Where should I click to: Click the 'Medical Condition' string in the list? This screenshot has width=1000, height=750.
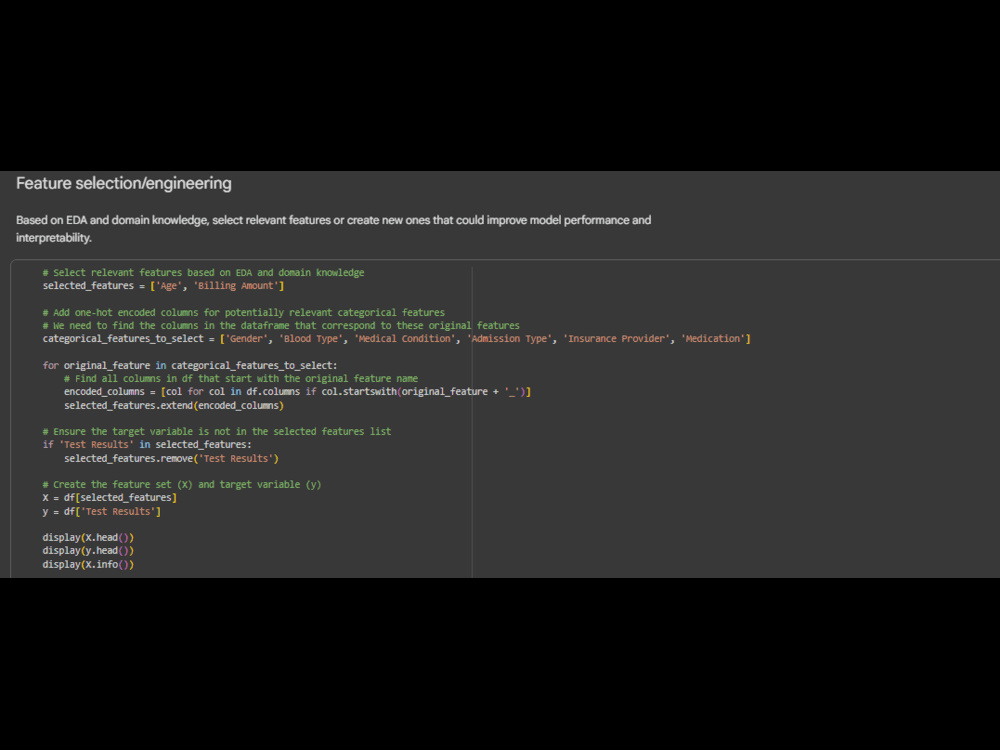point(405,339)
